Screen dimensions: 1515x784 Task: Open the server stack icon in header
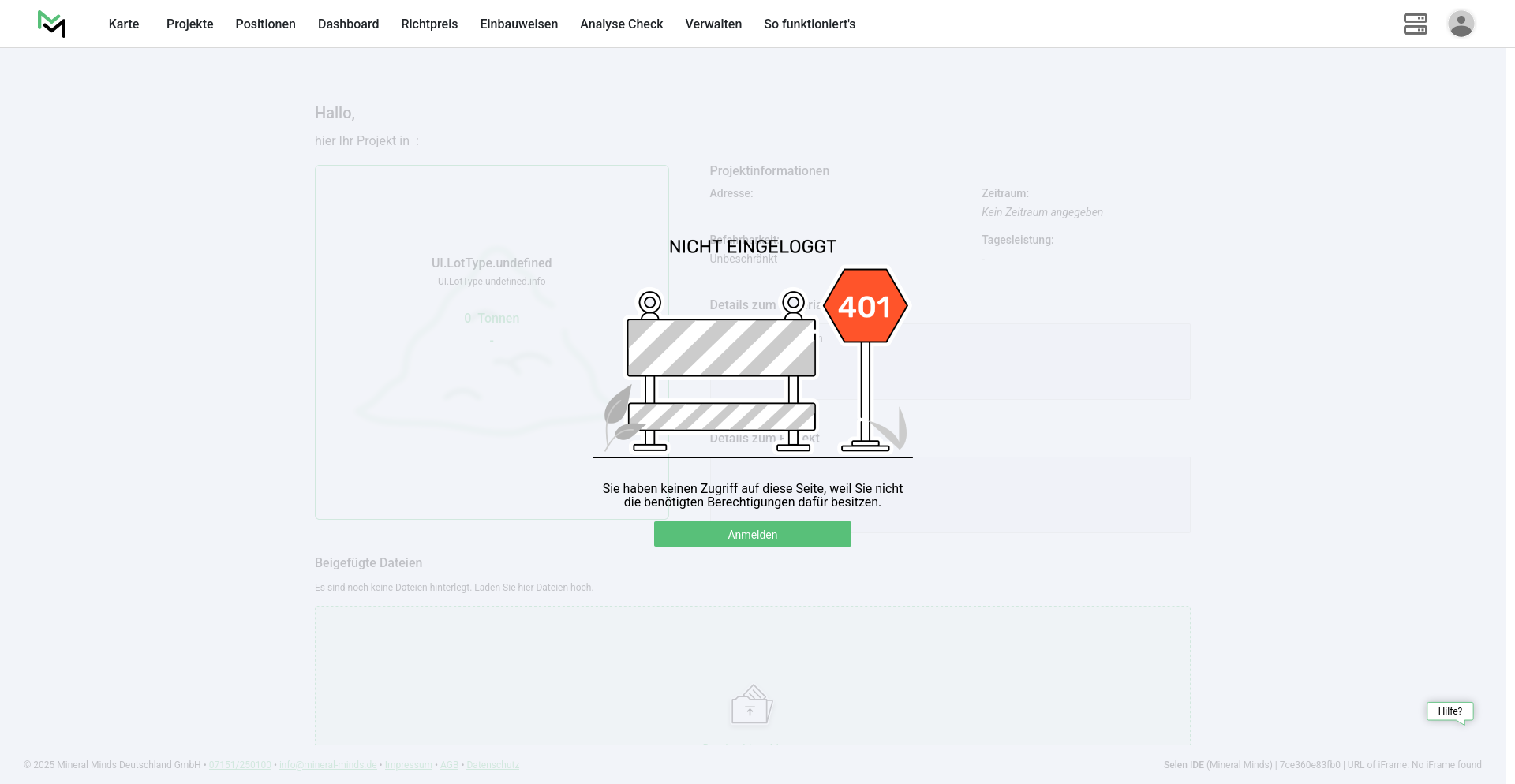(x=1415, y=24)
